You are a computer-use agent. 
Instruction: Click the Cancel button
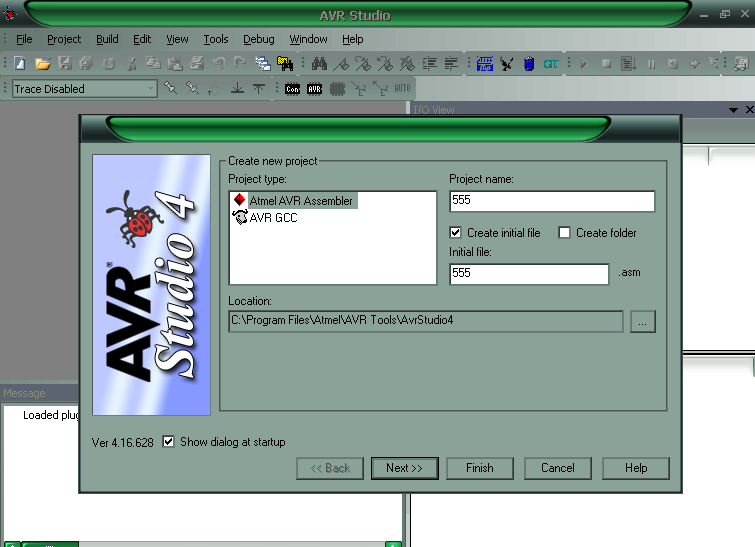tap(558, 468)
